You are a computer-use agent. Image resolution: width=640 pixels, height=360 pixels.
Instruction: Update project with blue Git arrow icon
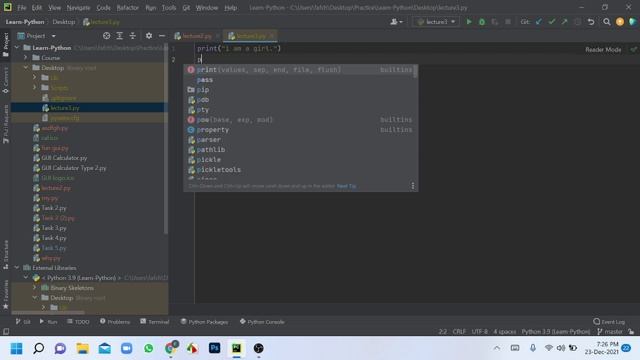point(539,22)
